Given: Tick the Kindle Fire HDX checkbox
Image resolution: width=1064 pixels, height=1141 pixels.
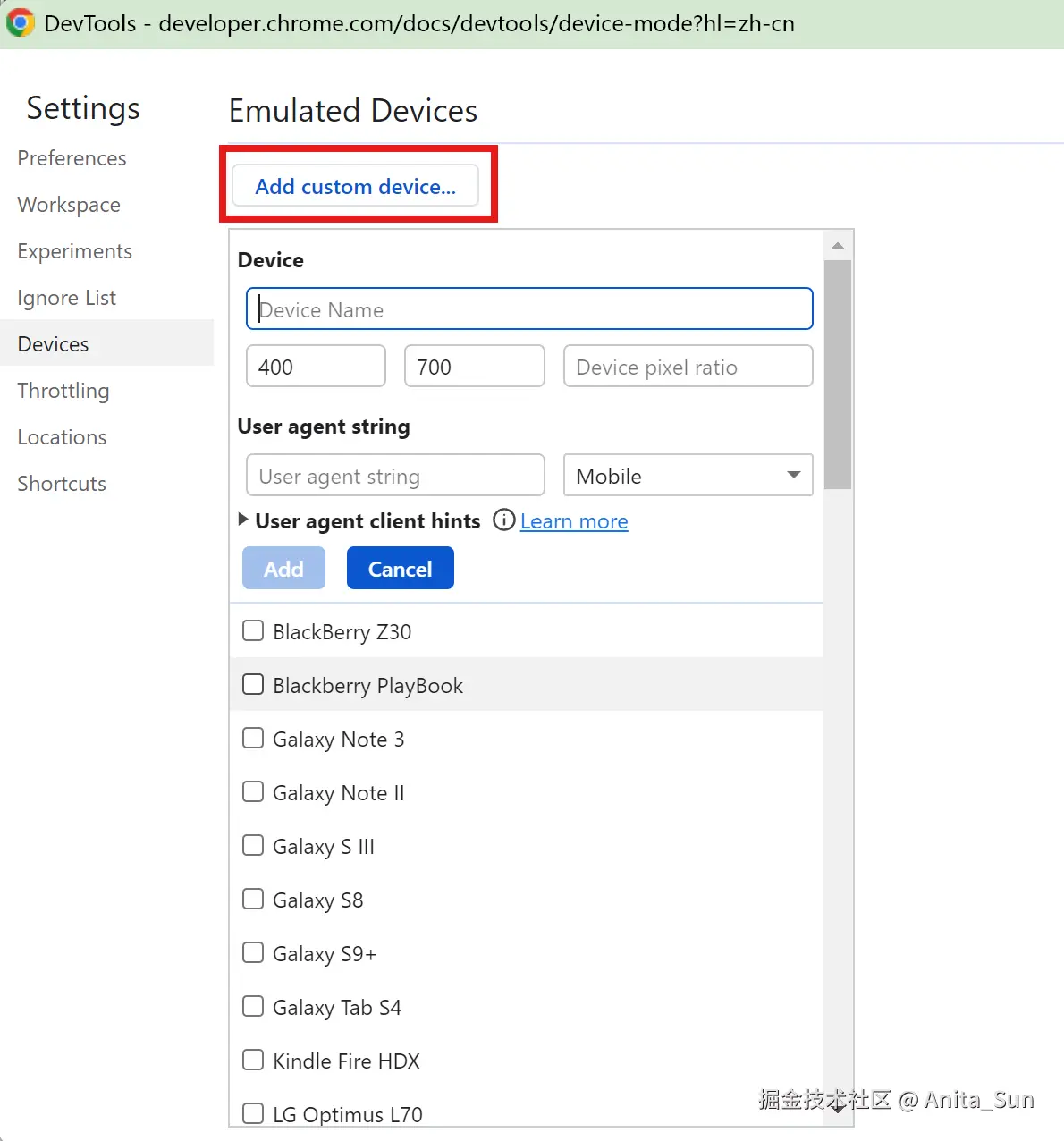Looking at the screenshot, I should 254,1061.
